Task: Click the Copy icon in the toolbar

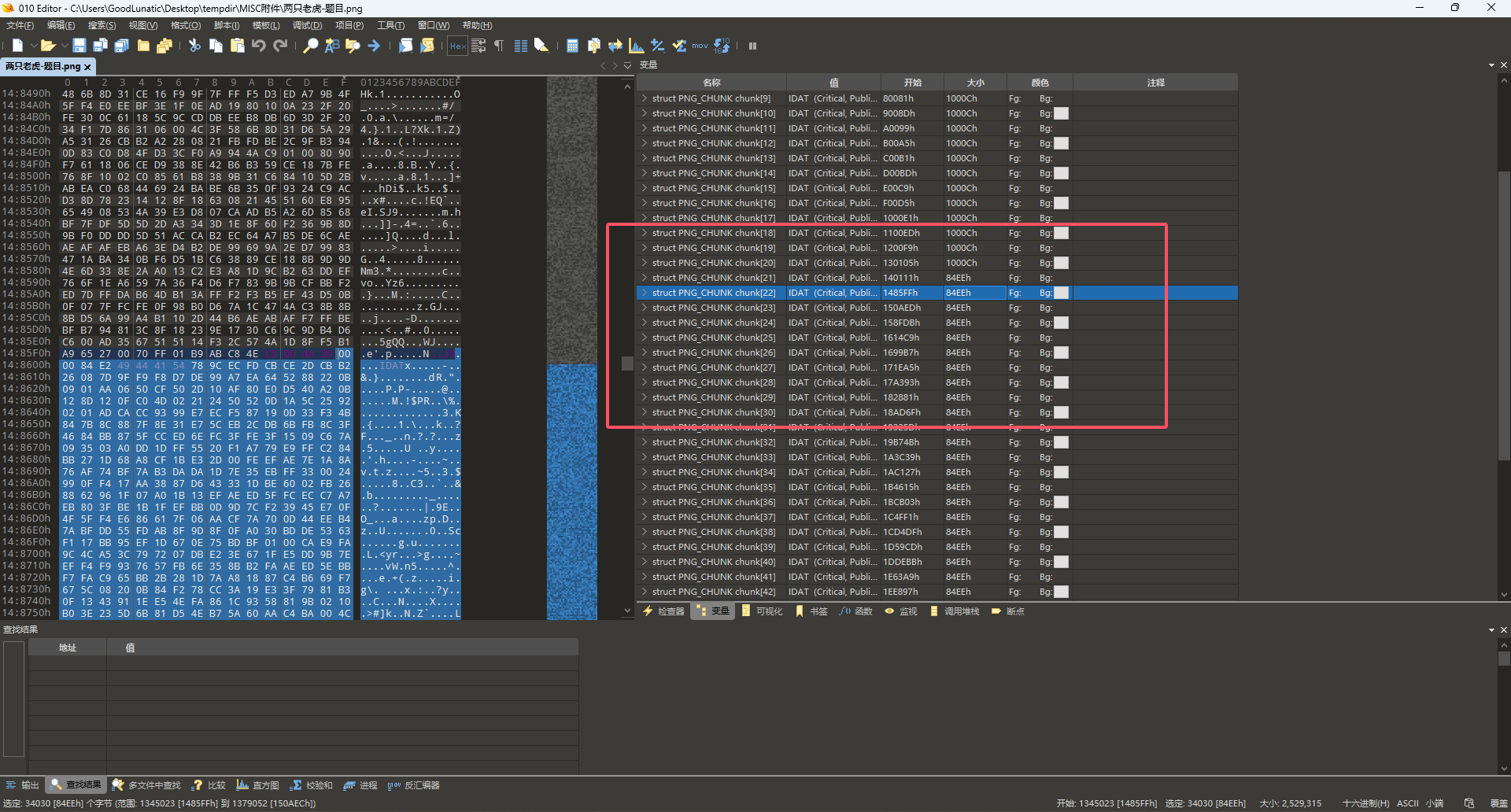Action: click(216, 46)
